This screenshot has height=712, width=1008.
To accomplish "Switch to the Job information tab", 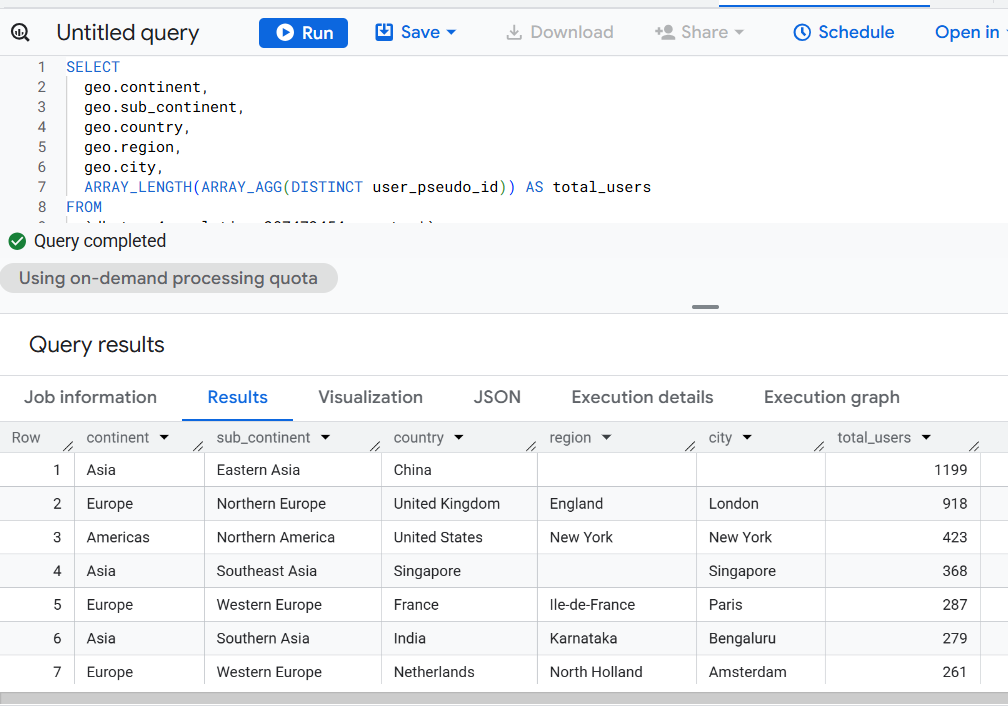I will pyautogui.click(x=90, y=397).
